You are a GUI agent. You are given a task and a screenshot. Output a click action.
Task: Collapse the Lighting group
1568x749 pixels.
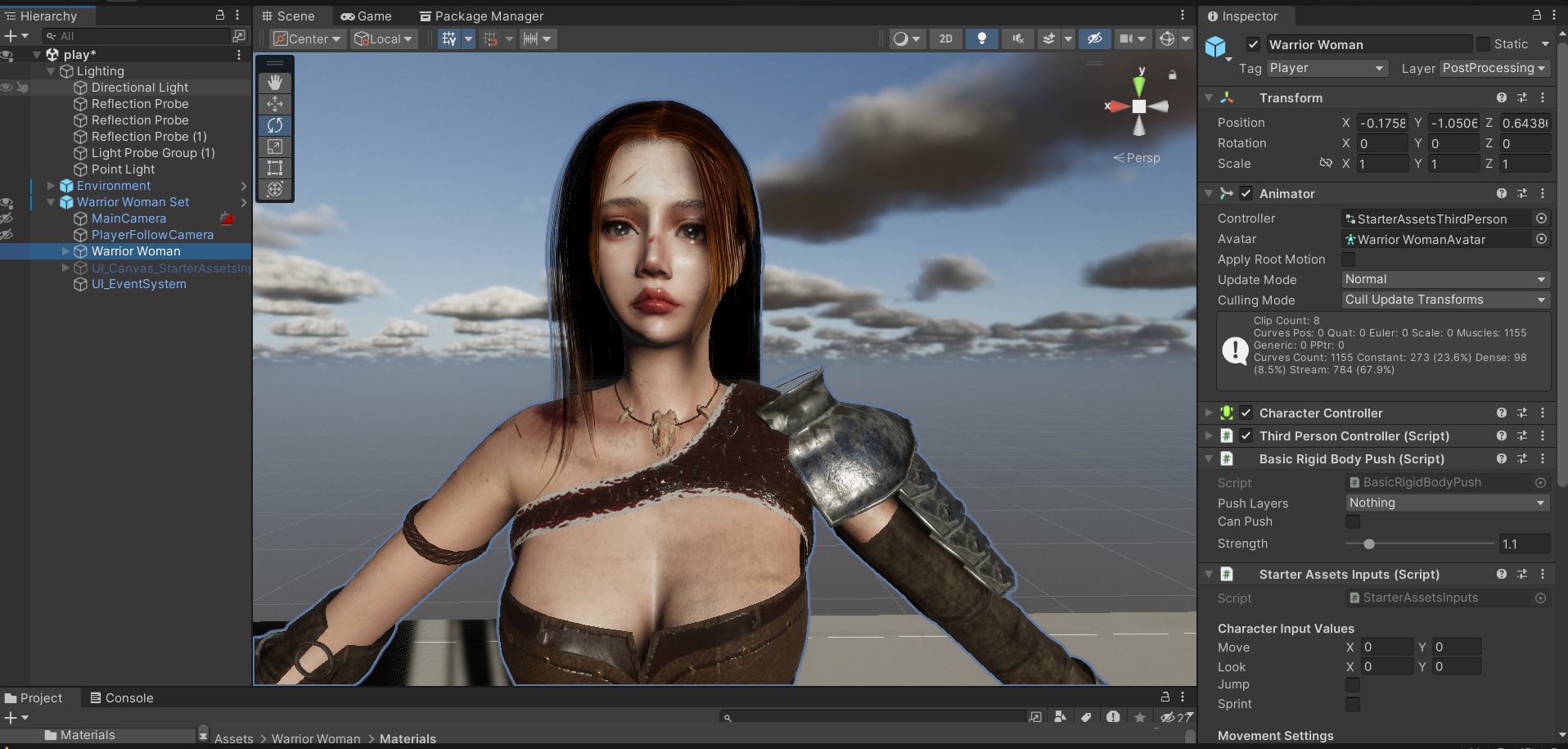[x=51, y=71]
